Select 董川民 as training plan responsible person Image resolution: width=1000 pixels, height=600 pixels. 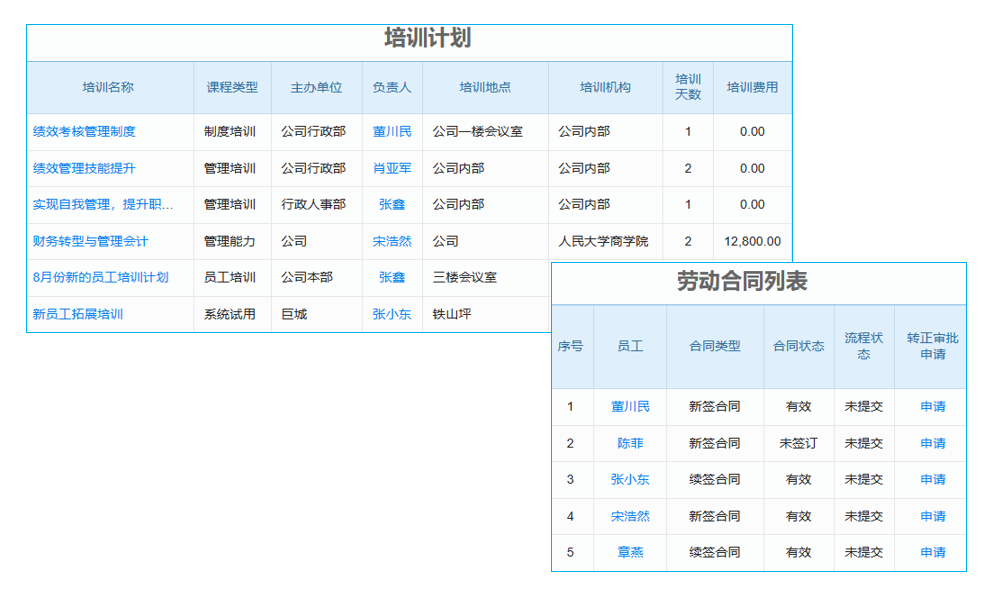click(x=392, y=131)
